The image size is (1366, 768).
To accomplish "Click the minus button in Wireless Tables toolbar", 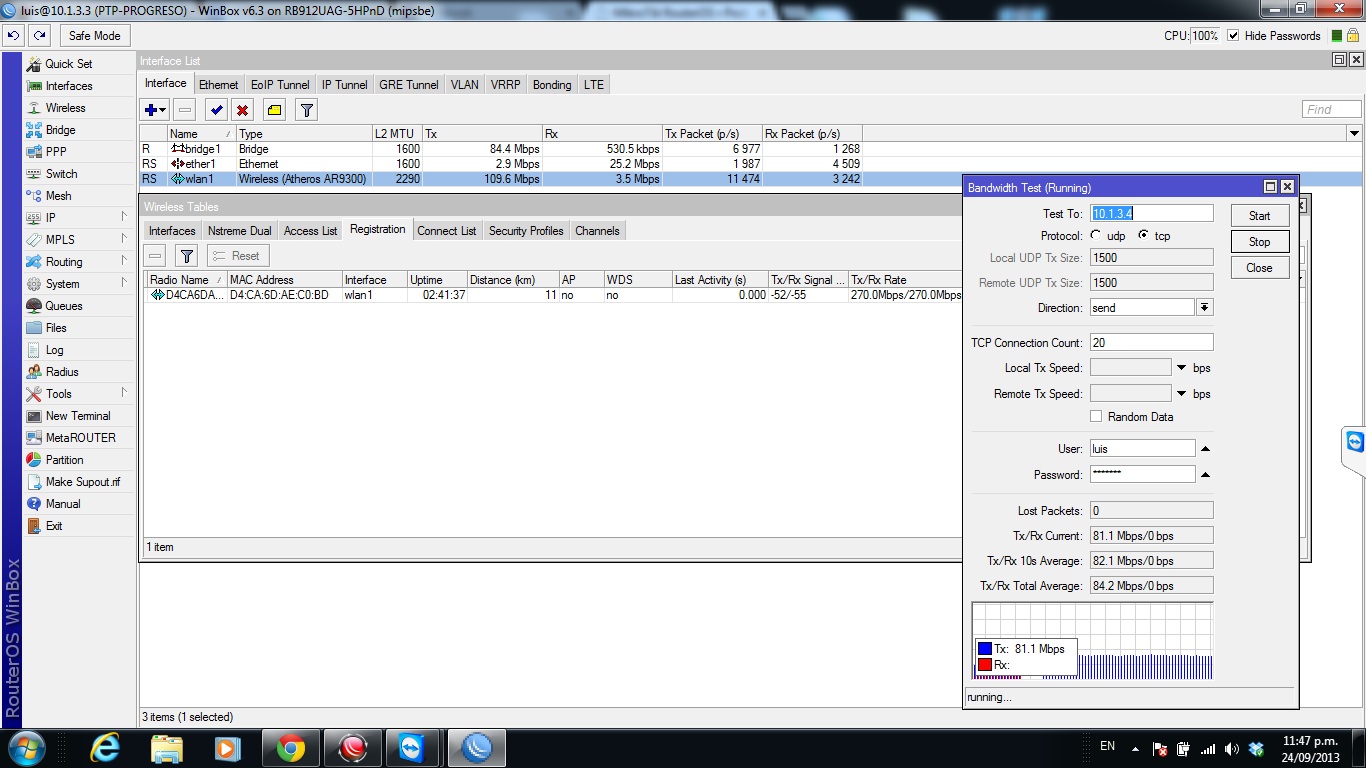I will [155, 256].
